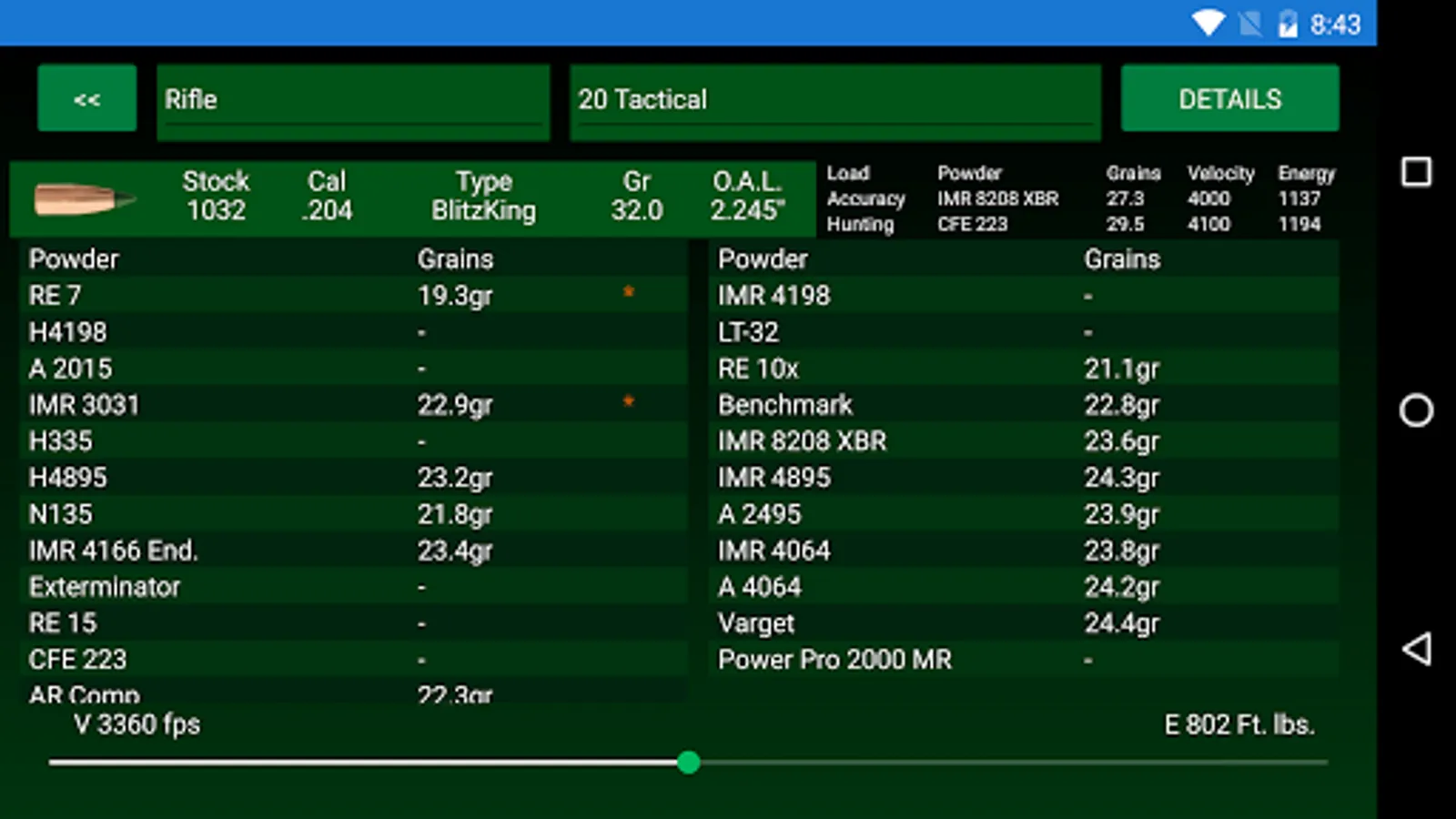Image resolution: width=1456 pixels, height=819 pixels.
Task: Select the Exterminator powder row
Action: [353, 586]
